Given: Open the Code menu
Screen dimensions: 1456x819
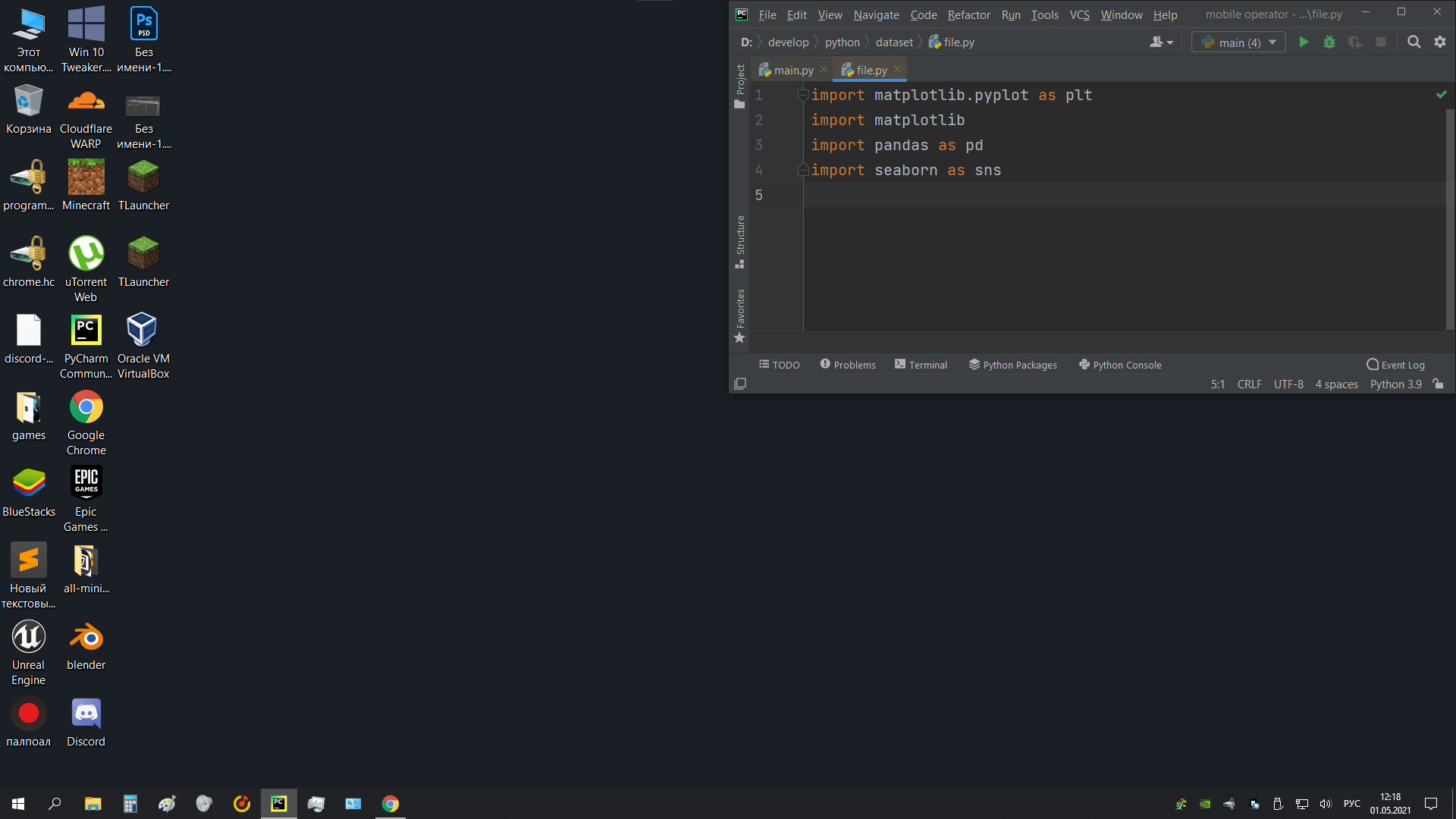Looking at the screenshot, I should click(x=923, y=14).
